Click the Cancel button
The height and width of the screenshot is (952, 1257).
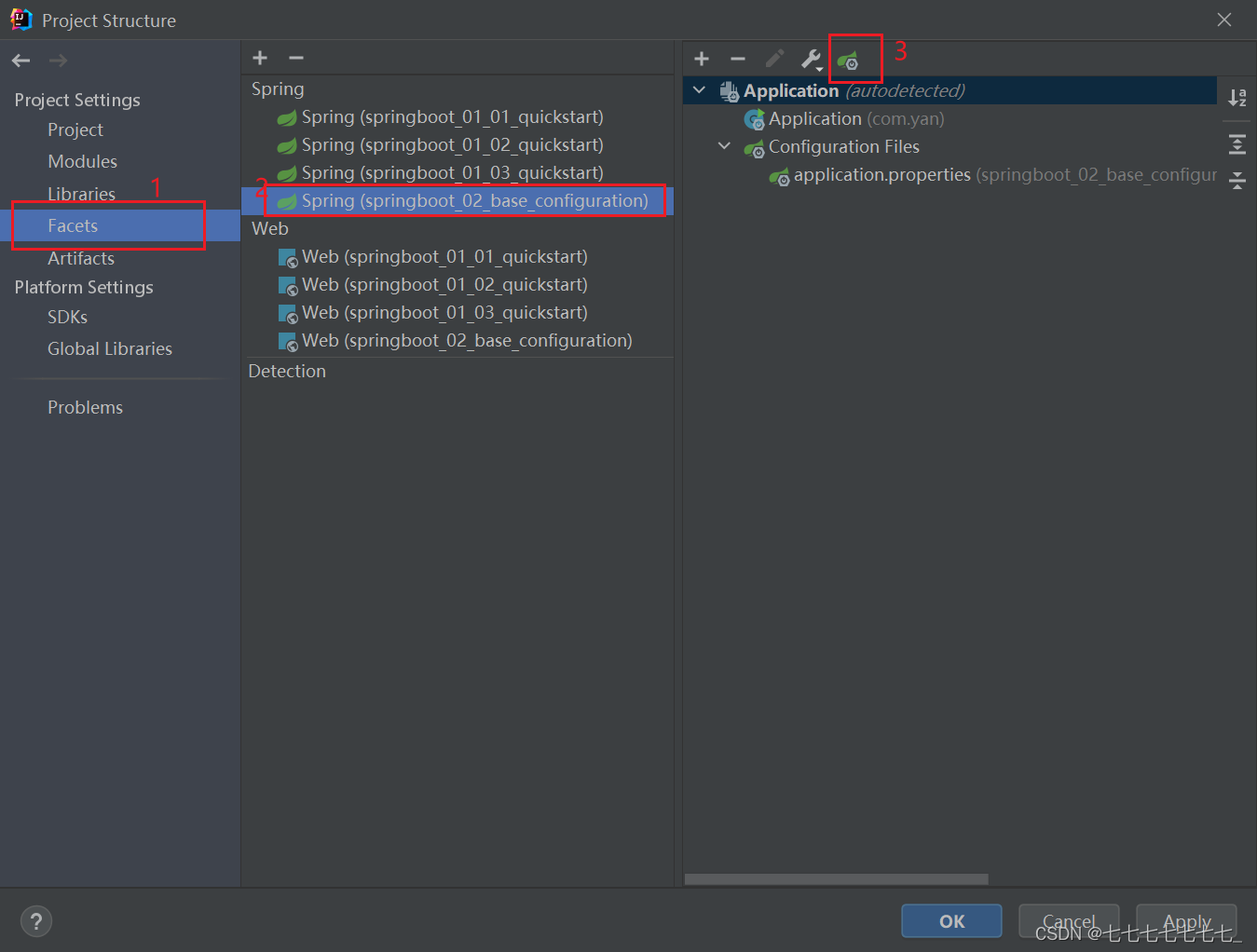click(1069, 921)
